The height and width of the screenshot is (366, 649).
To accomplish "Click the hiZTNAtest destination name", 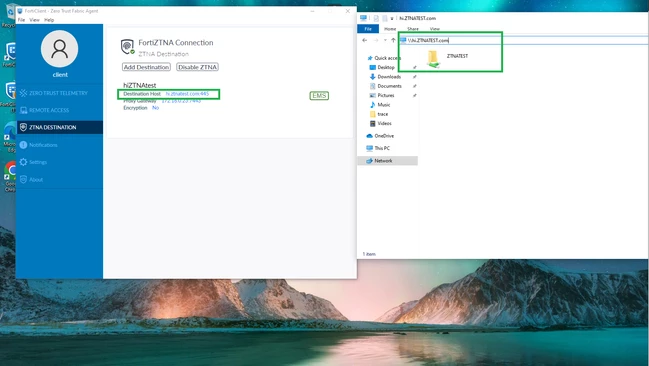I will (140, 85).
